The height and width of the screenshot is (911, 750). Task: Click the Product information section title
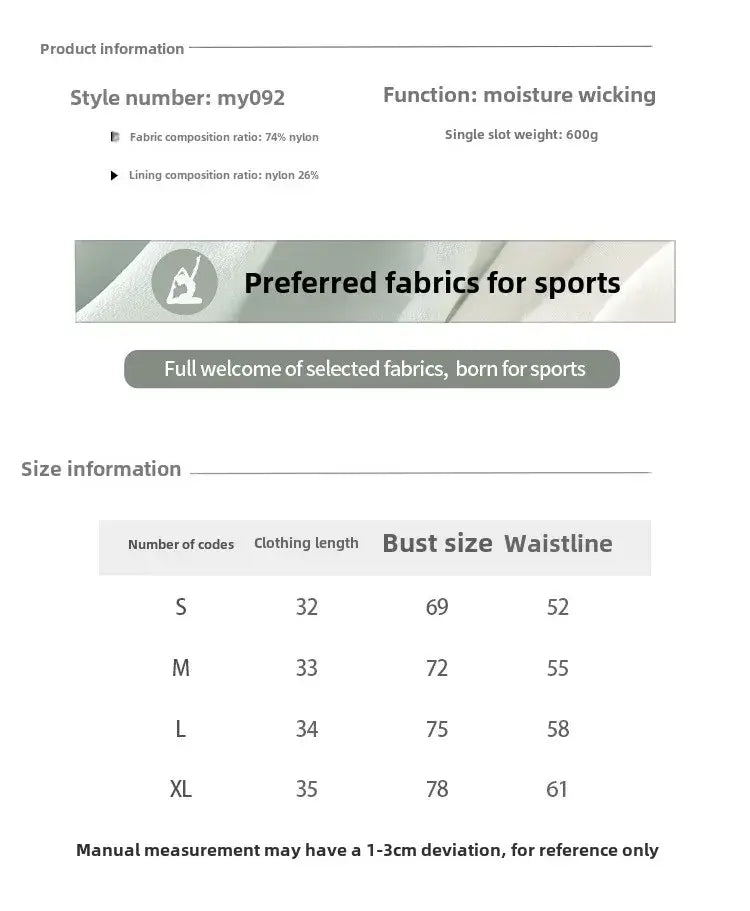click(112, 49)
